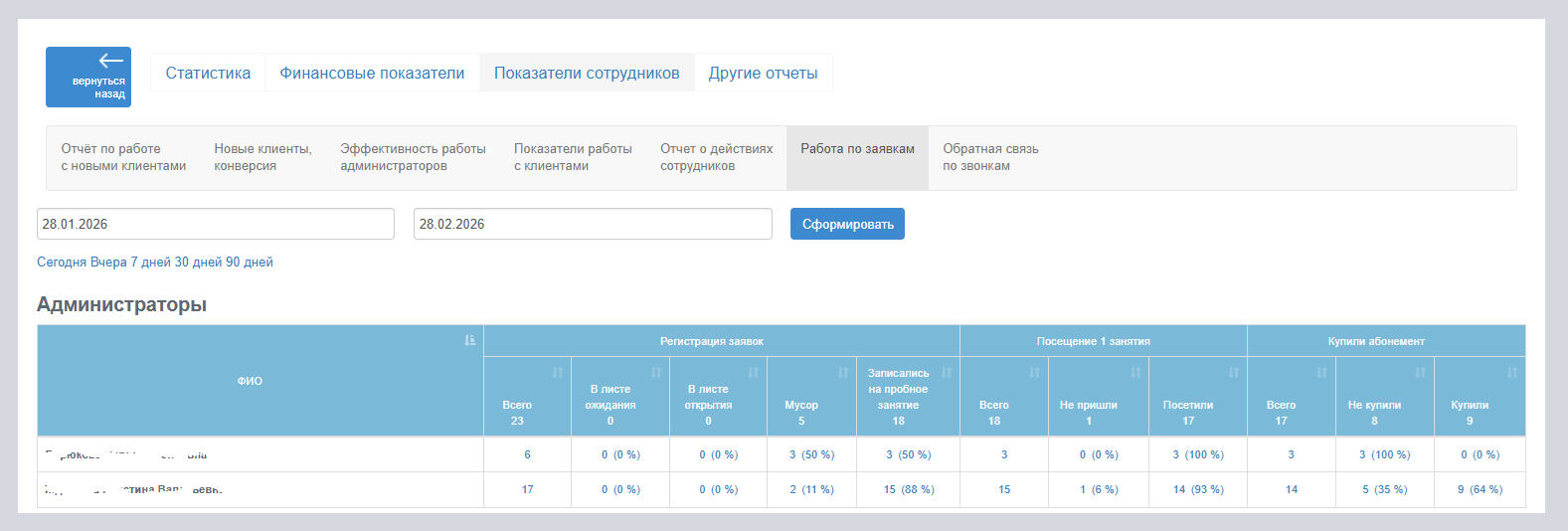Sort icon in Мусор column

point(843,372)
